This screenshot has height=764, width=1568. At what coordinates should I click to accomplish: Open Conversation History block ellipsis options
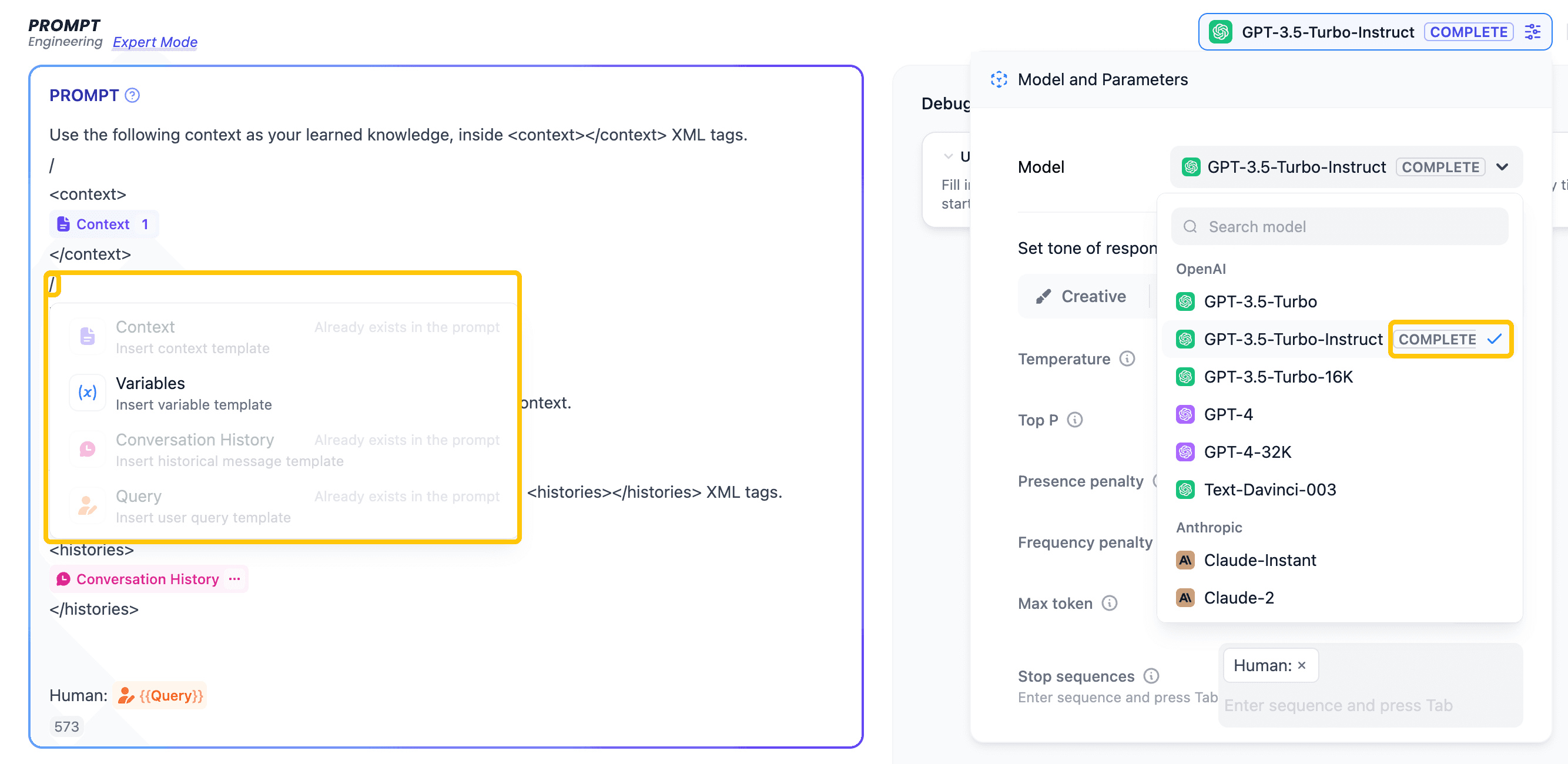pos(234,579)
